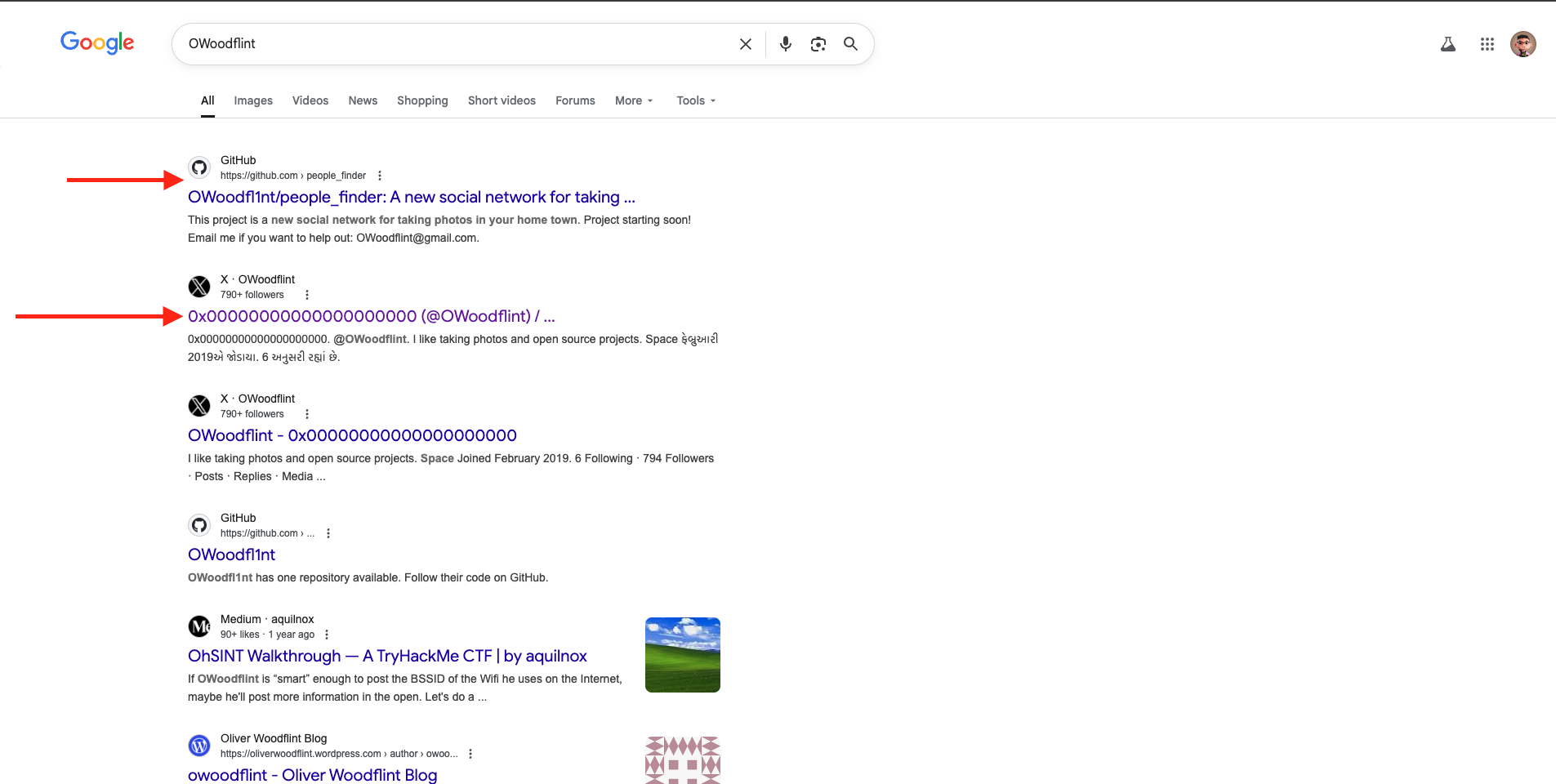This screenshot has width=1556, height=784.
Task: Go to Google home via logo
Action: (x=97, y=42)
